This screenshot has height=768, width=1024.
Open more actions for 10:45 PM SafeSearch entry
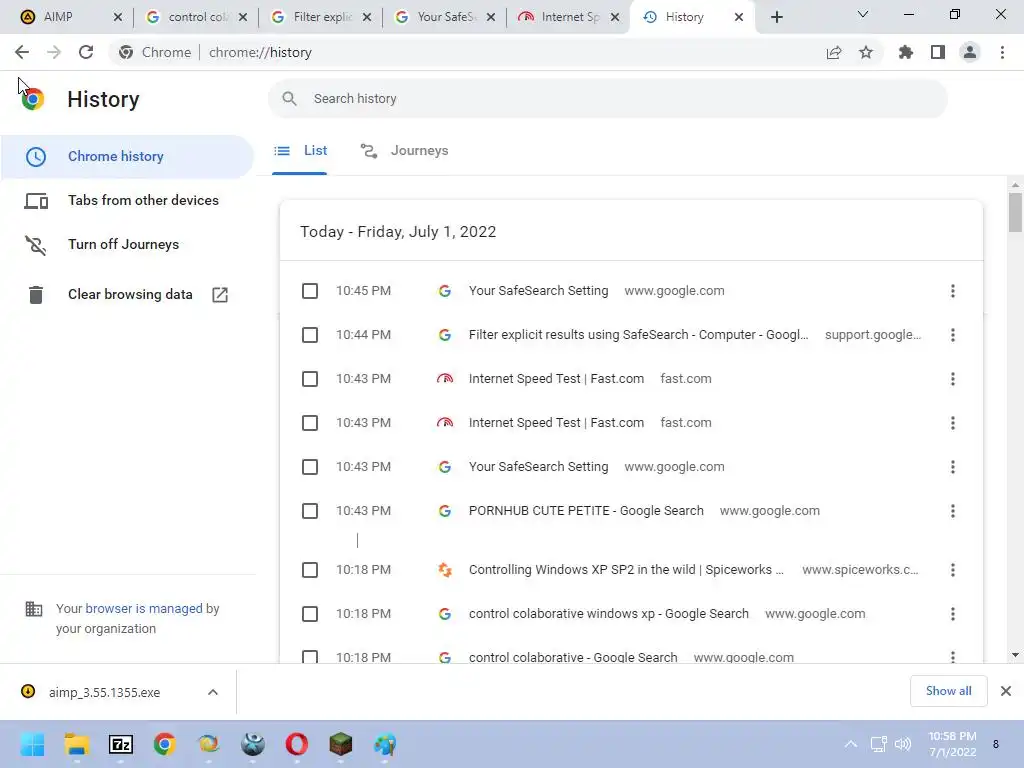(x=953, y=291)
